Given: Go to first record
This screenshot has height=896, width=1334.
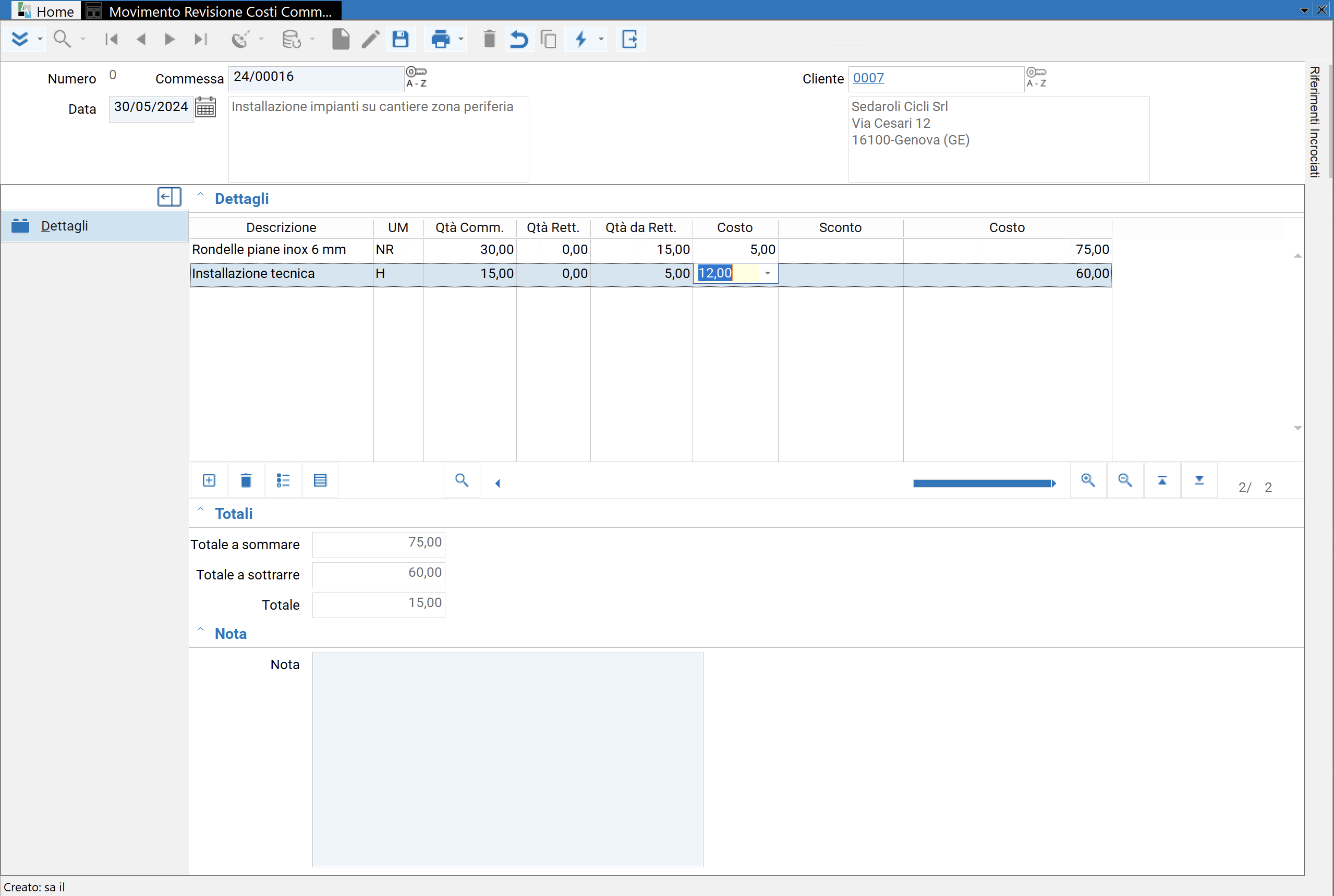Looking at the screenshot, I should 112,39.
